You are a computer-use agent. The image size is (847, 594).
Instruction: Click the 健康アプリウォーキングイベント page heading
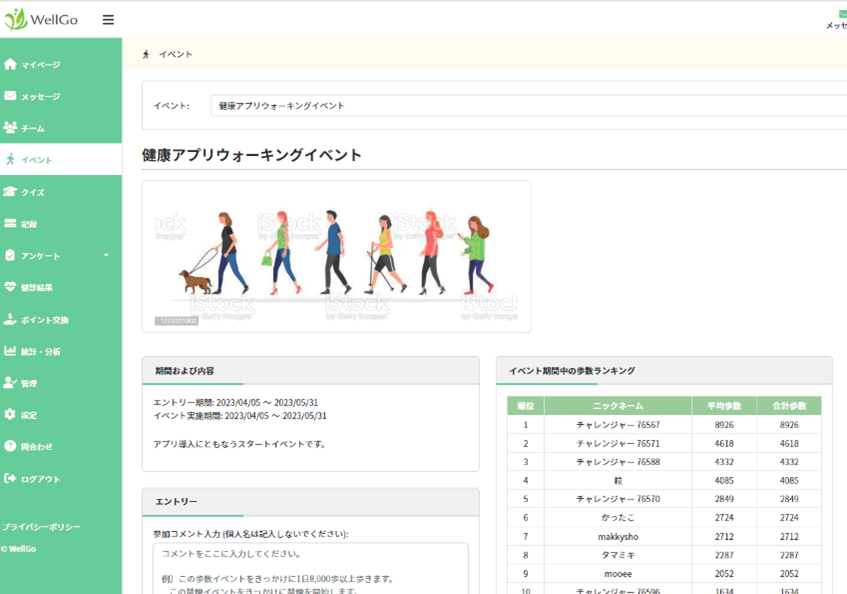coord(252,155)
